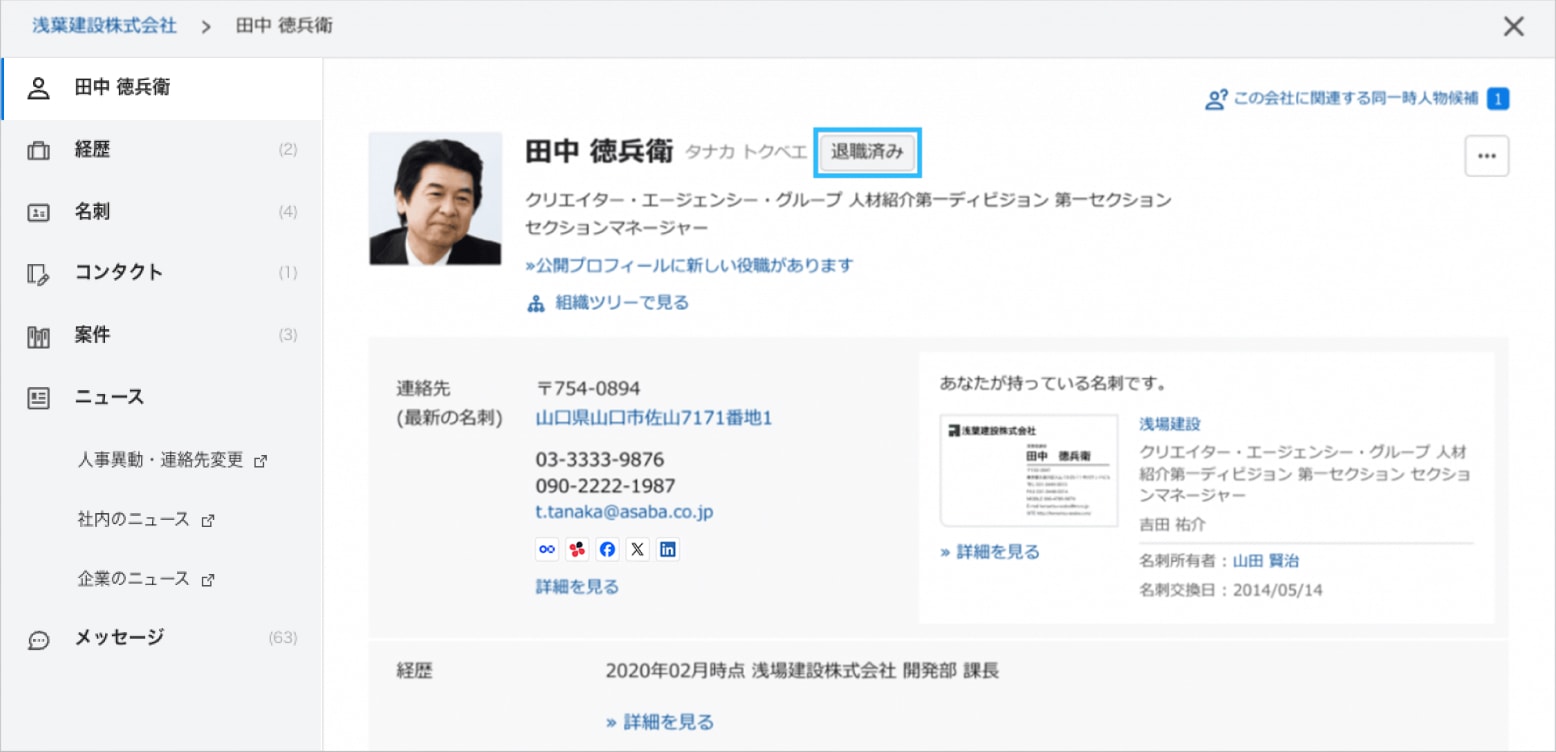Screen dimensions: 1556x752
Task: Open card owner 山田 賢治 link
Action: (1266, 561)
